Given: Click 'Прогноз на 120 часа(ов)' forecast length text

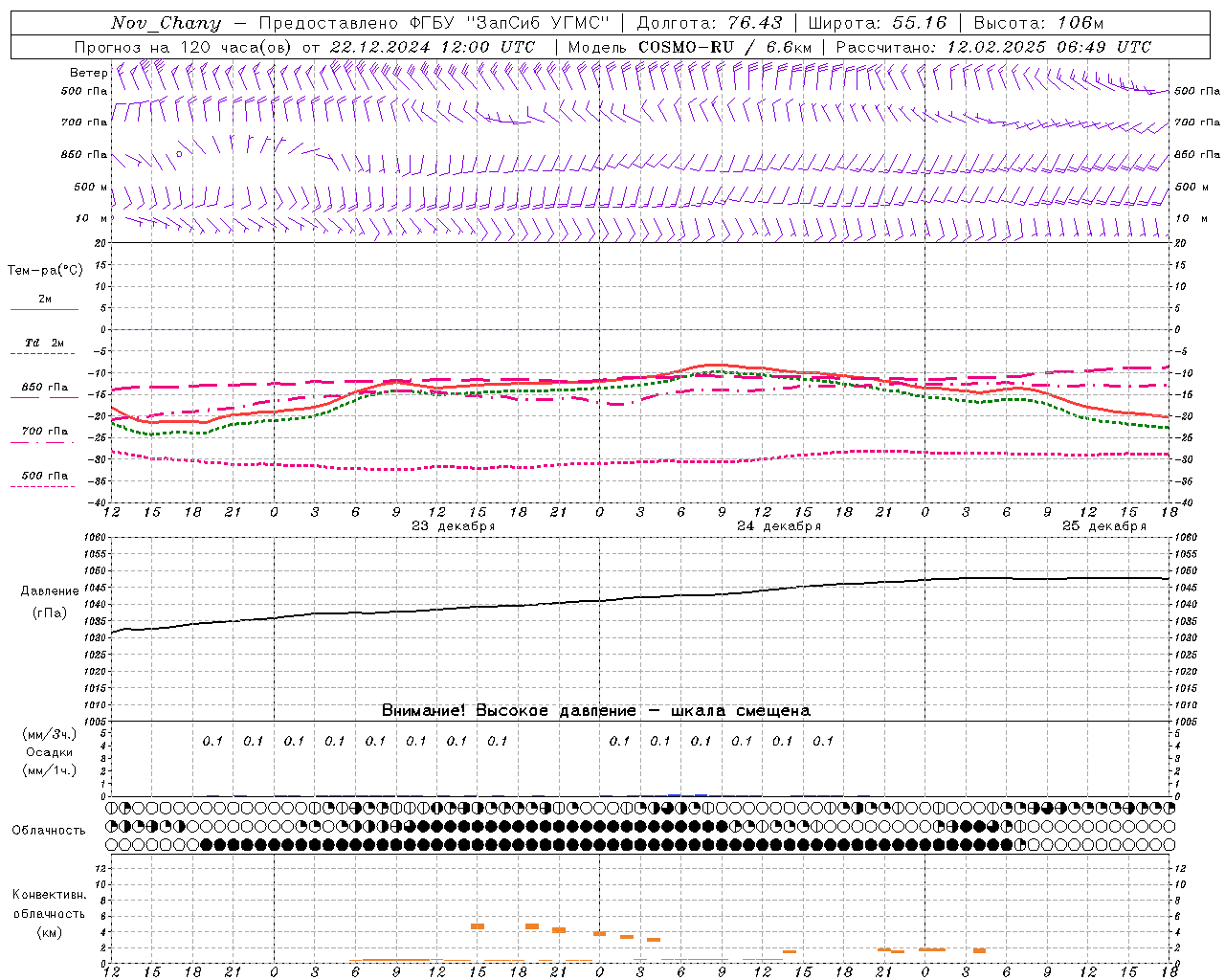Looking at the screenshot, I should (x=184, y=47).
